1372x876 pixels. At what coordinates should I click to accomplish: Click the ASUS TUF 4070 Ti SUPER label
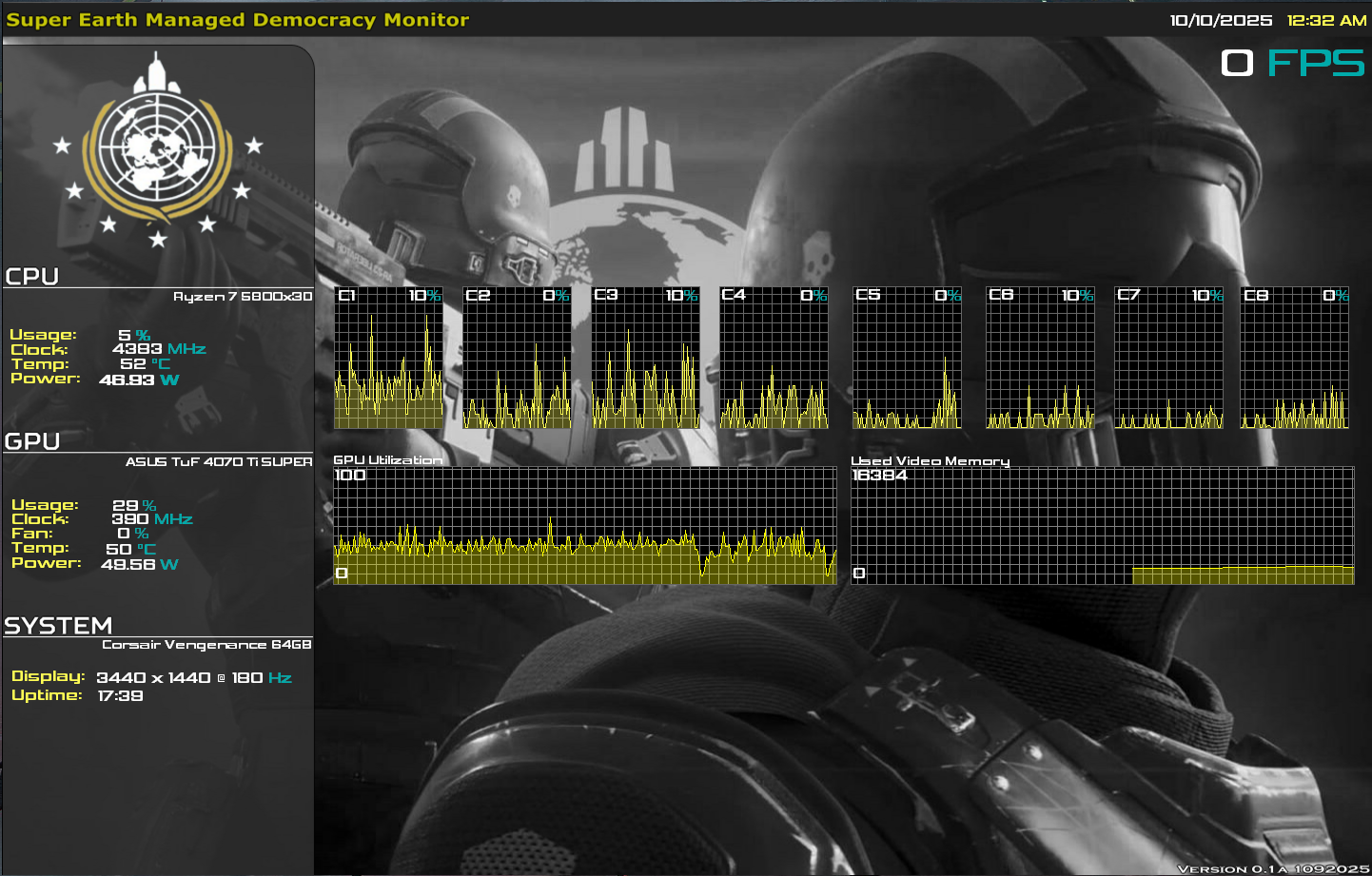click(219, 462)
